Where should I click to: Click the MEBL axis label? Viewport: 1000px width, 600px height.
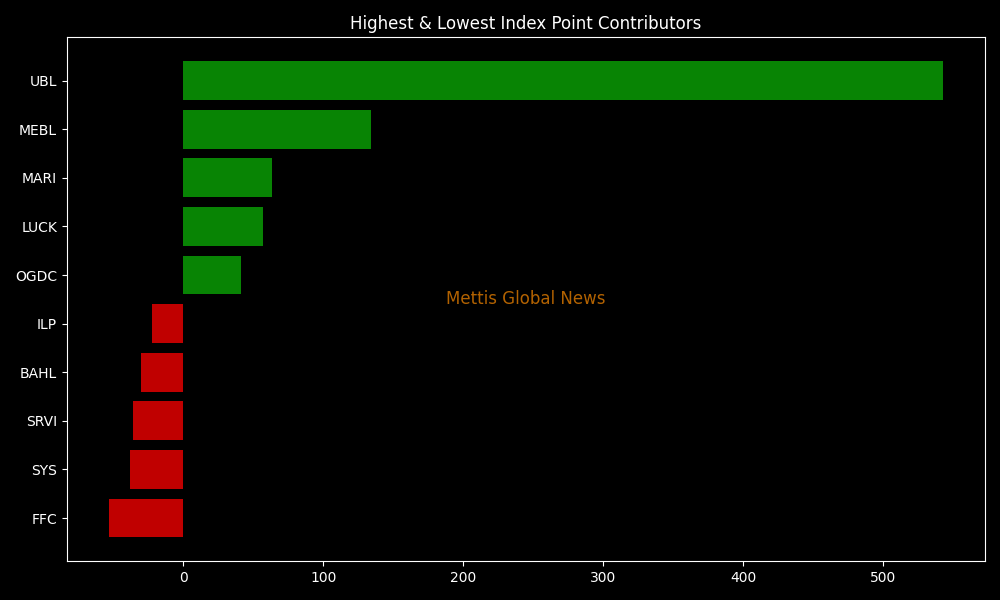click(38, 130)
